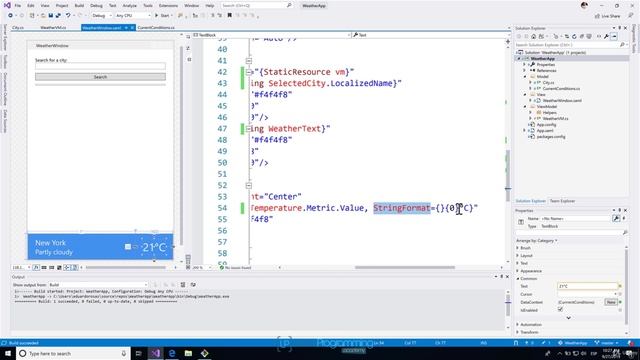Click the Search button in designer preview

(x=100, y=77)
